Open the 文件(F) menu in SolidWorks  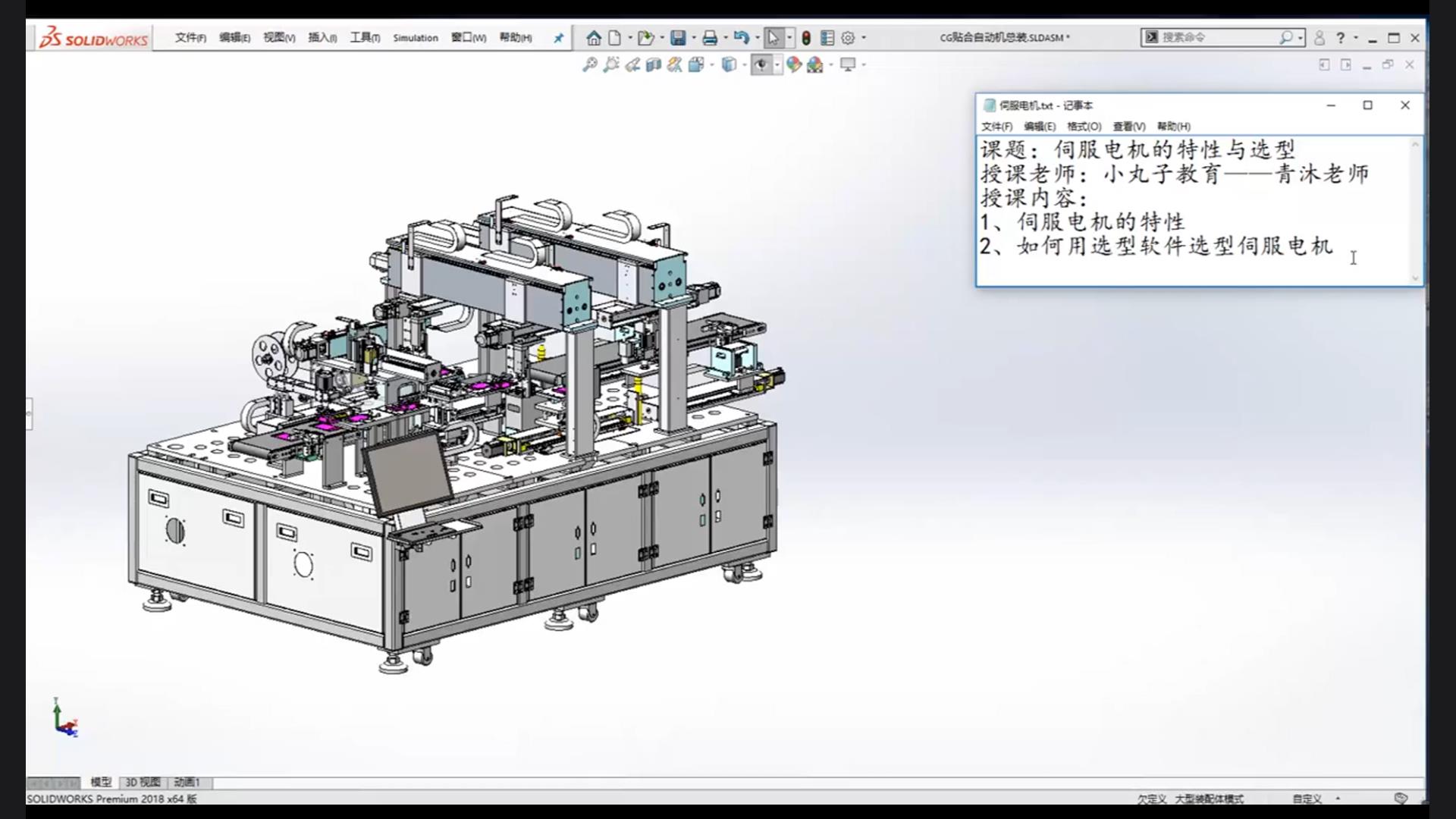point(190,38)
